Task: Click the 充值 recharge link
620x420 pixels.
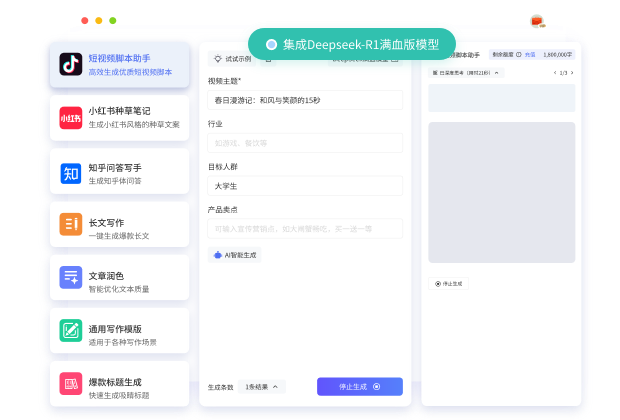Action: (x=530, y=55)
